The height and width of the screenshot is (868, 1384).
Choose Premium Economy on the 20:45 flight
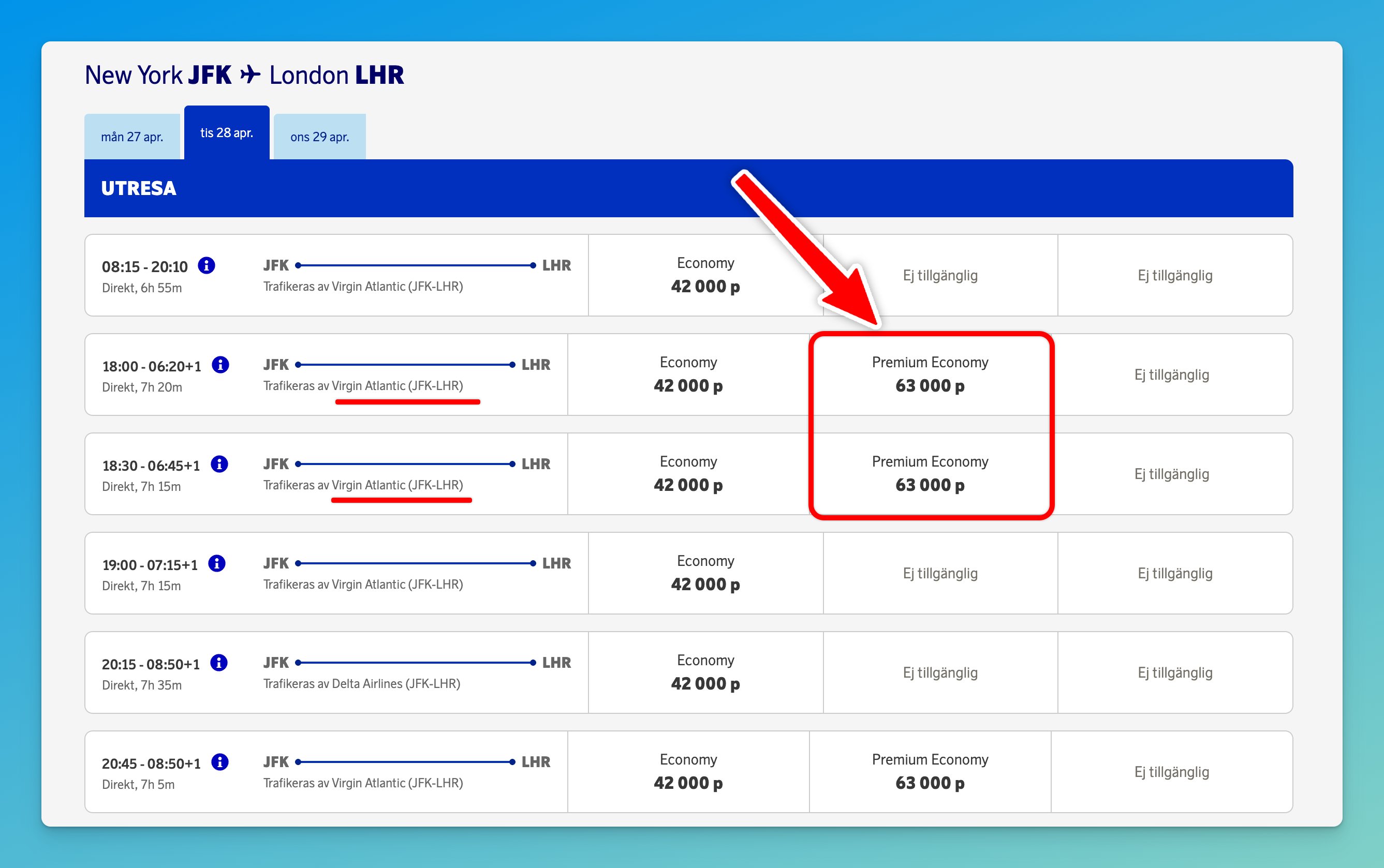coord(930,771)
